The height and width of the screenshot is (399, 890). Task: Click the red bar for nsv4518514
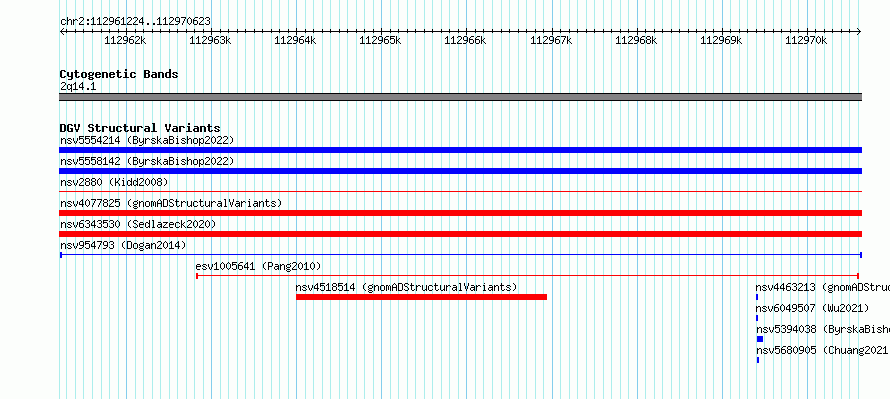point(421,297)
